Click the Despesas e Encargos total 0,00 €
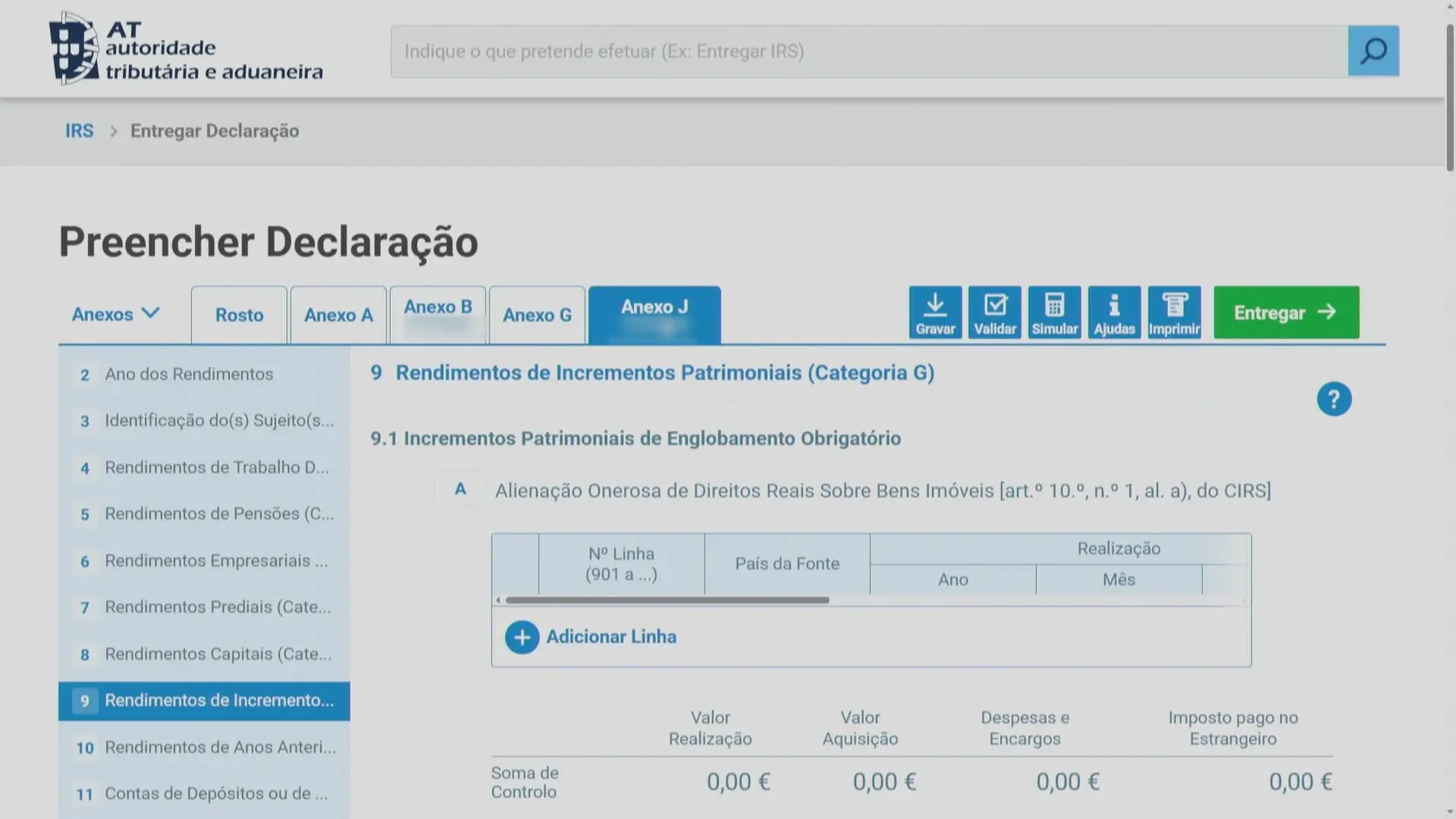The height and width of the screenshot is (819, 1456). point(1068,782)
